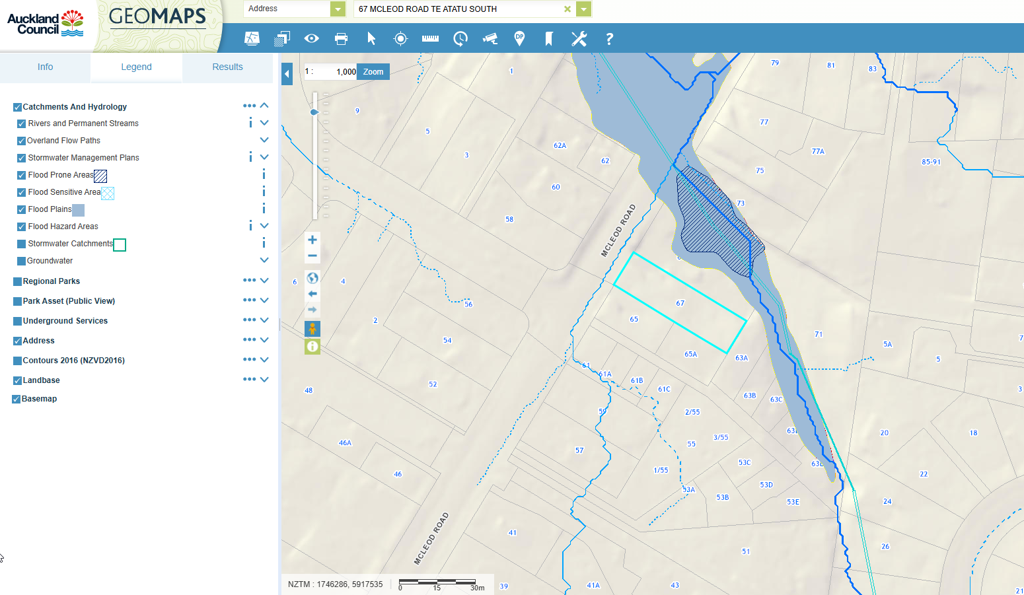This screenshot has height=595, width=1024.
Task: Uncheck the Flood Plains layer checkbox
Action: [21, 210]
